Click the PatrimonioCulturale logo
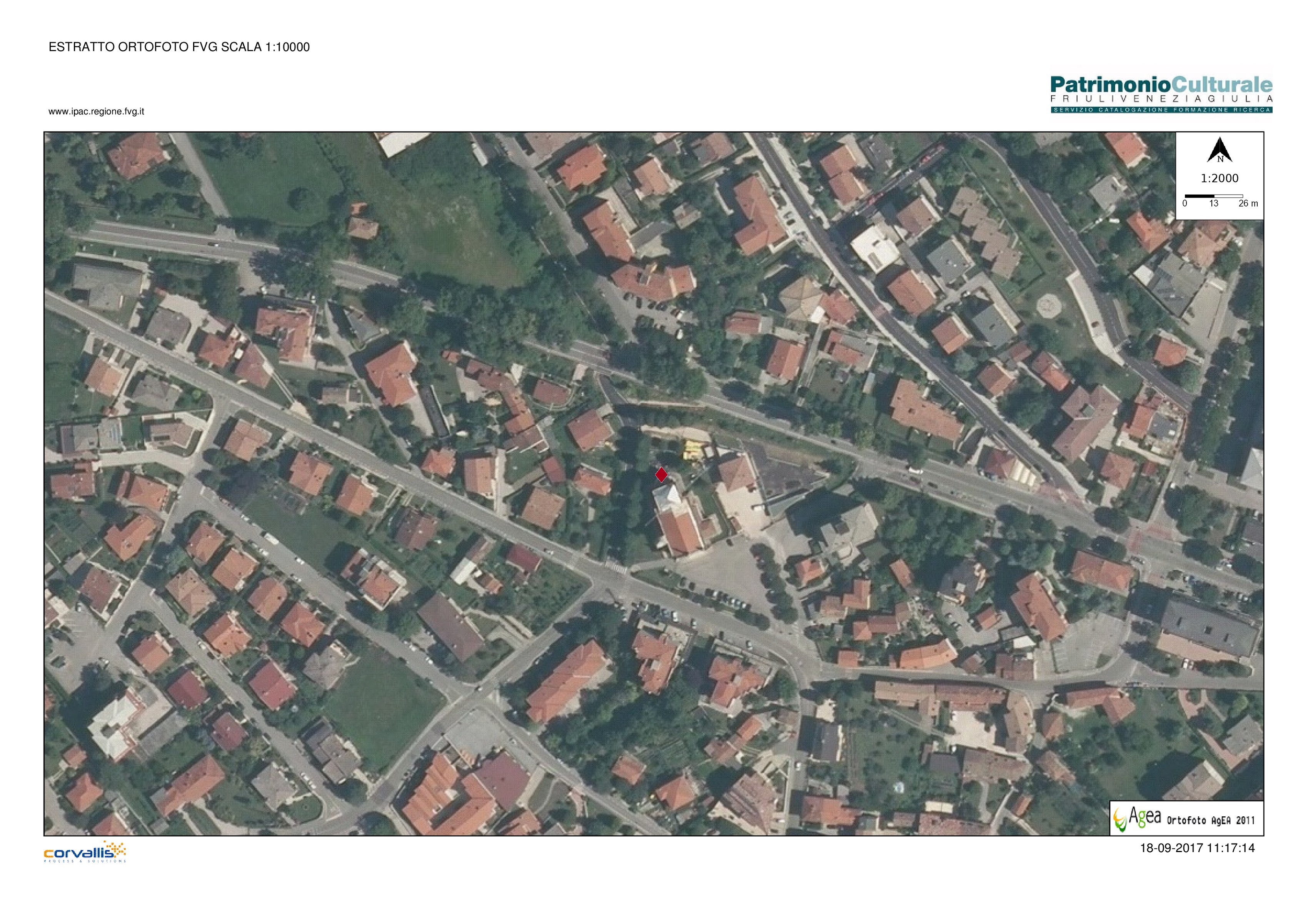This screenshot has height=924, width=1308. (x=1161, y=95)
